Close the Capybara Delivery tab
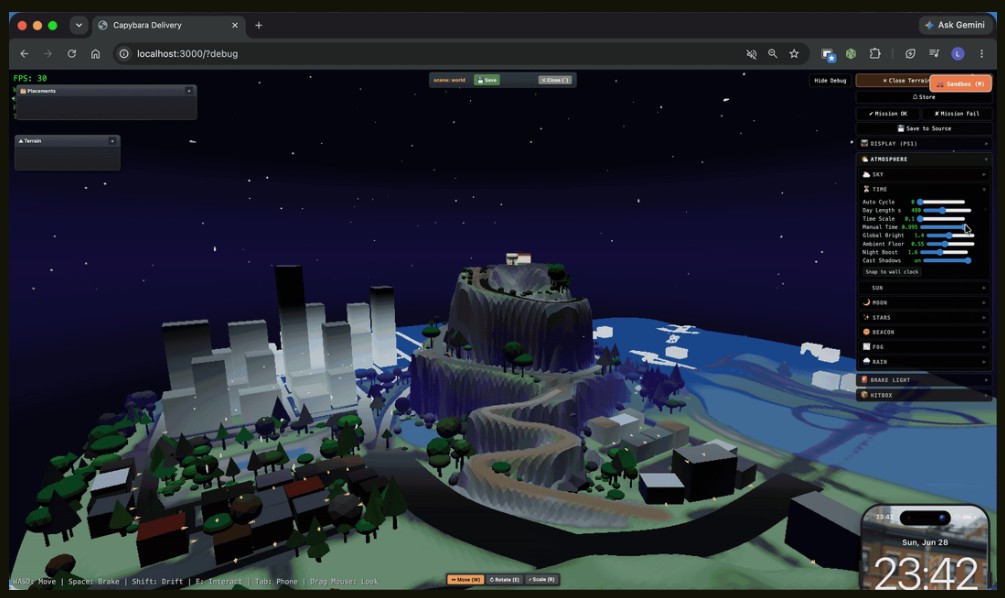 235,25
